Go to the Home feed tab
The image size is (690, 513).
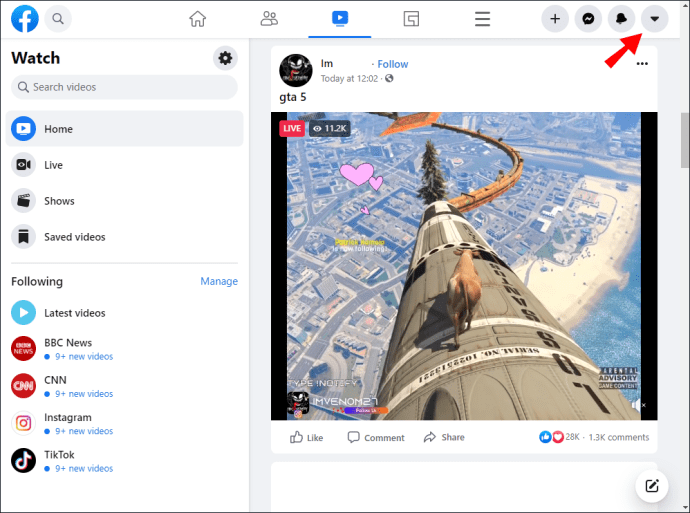198,19
